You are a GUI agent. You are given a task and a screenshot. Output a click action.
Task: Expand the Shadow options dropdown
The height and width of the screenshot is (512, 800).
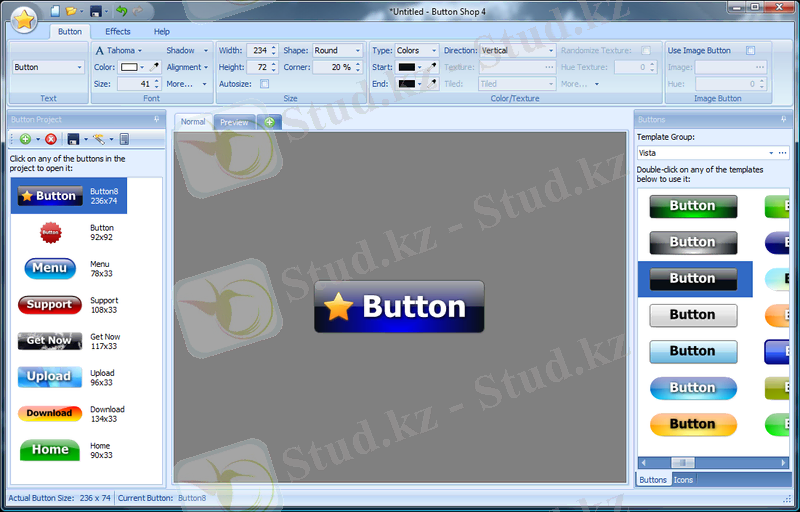(206, 50)
